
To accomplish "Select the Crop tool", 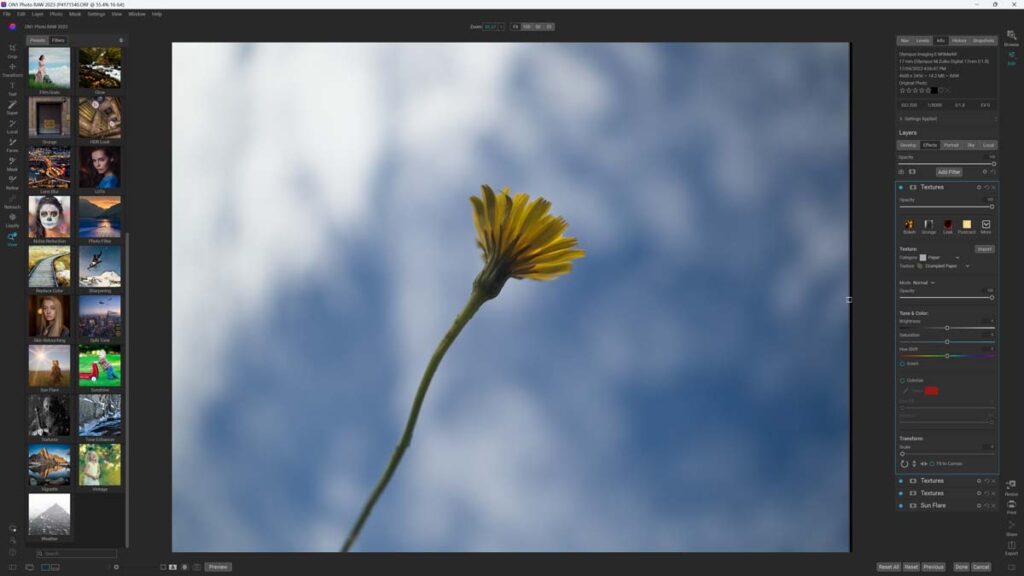I will tap(12, 50).
